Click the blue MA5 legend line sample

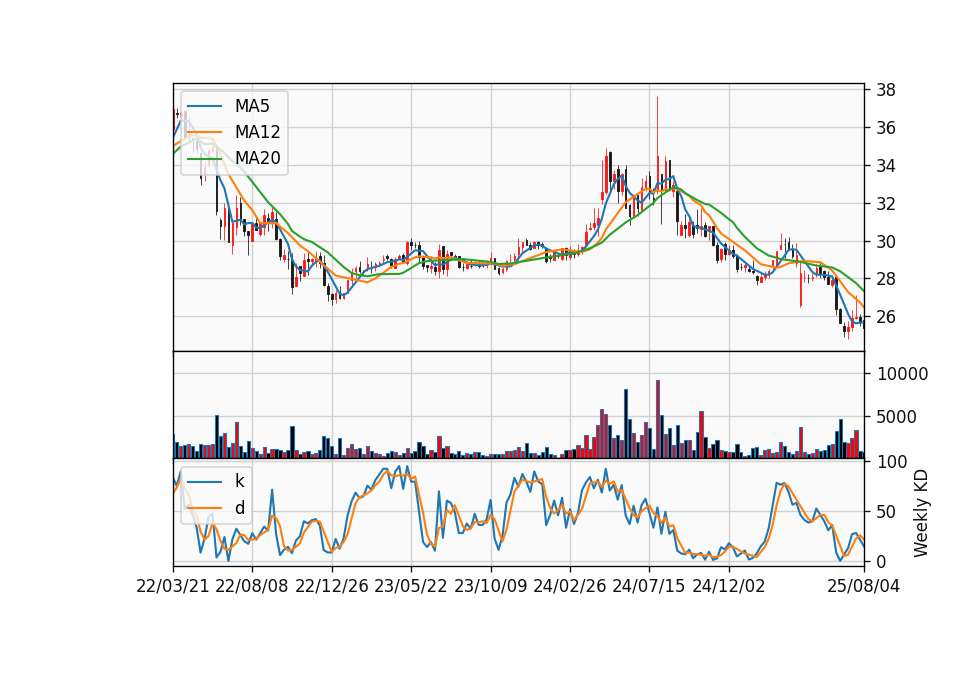(x=204, y=106)
